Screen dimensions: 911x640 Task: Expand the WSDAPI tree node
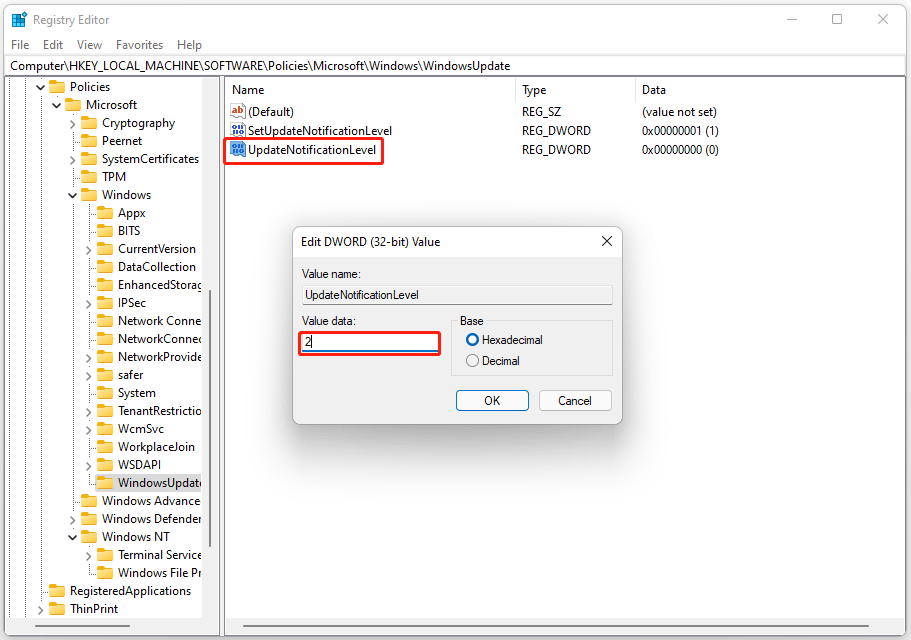click(x=88, y=466)
